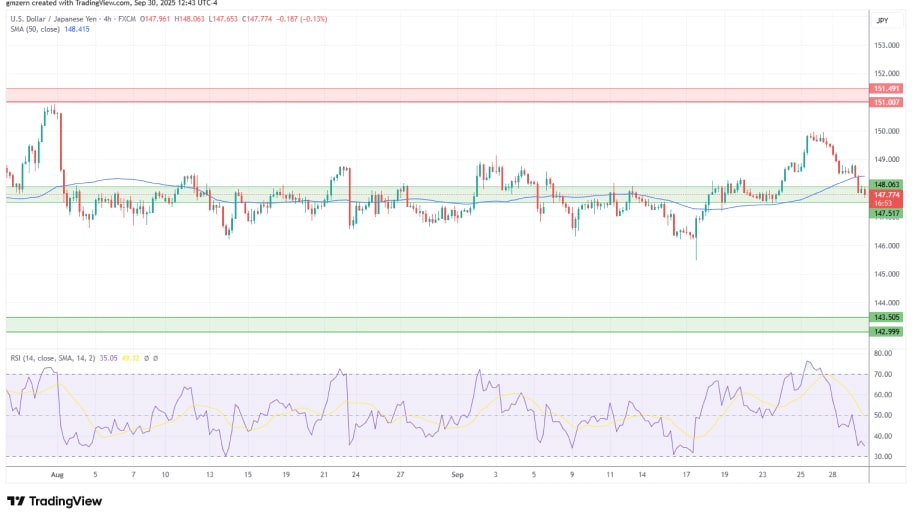Viewport: 912px width, 513px height.
Task: Click the green 147.517 price tag
Action: click(882, 213)
